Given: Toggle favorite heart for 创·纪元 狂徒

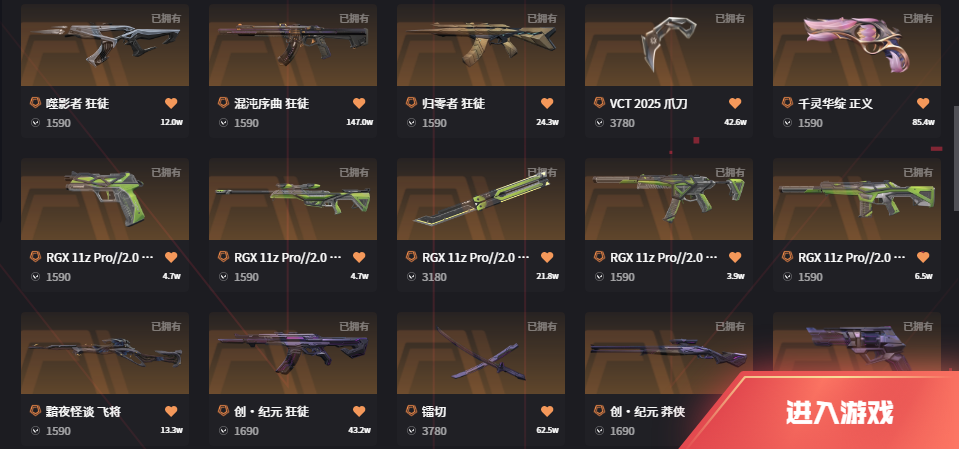Looking at the screenshot, I should [x=359, y=412].
